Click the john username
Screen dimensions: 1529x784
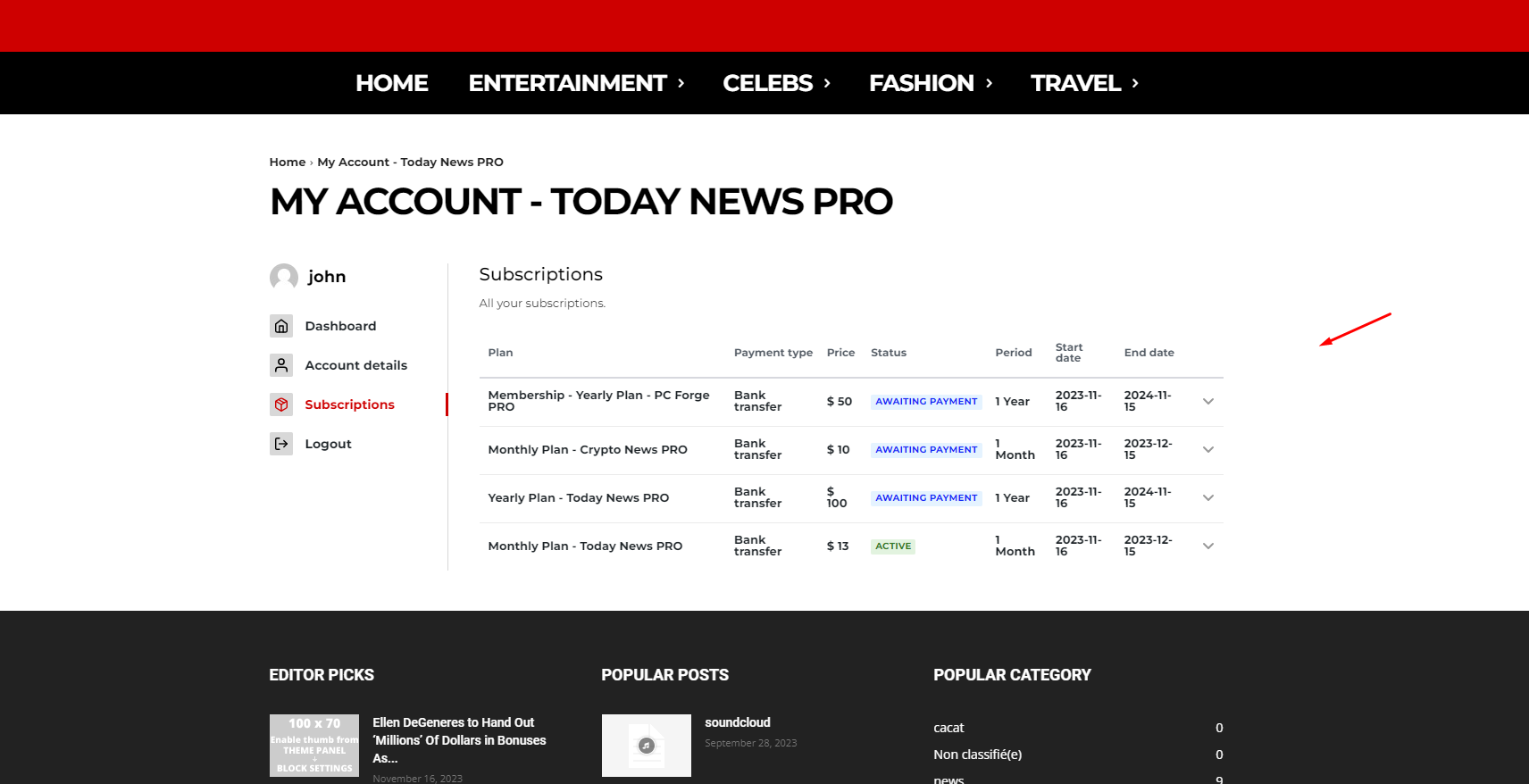point(327,277)
